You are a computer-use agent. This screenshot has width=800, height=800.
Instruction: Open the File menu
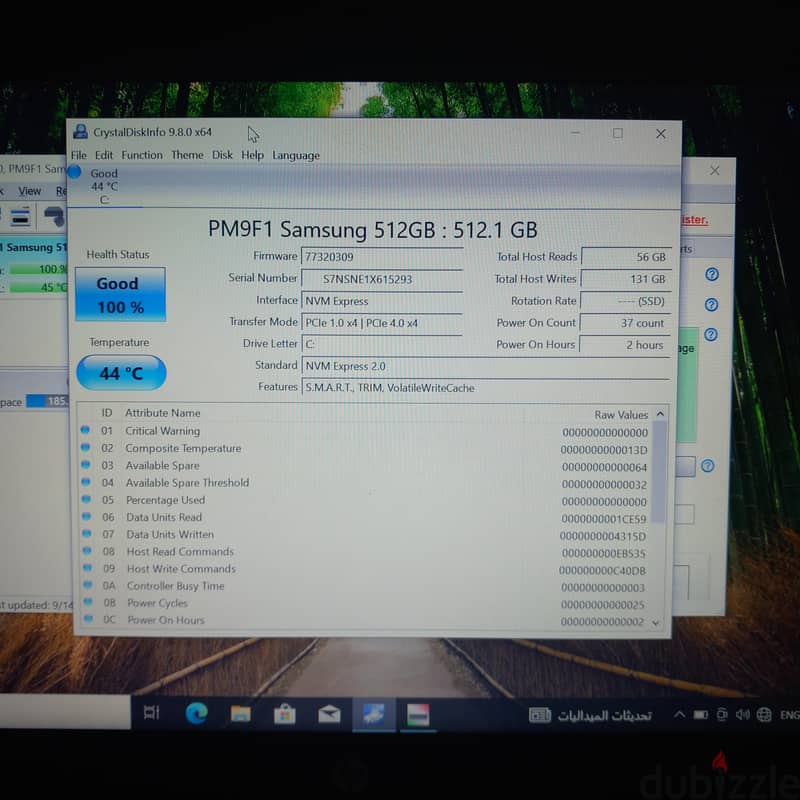point(79,155)
